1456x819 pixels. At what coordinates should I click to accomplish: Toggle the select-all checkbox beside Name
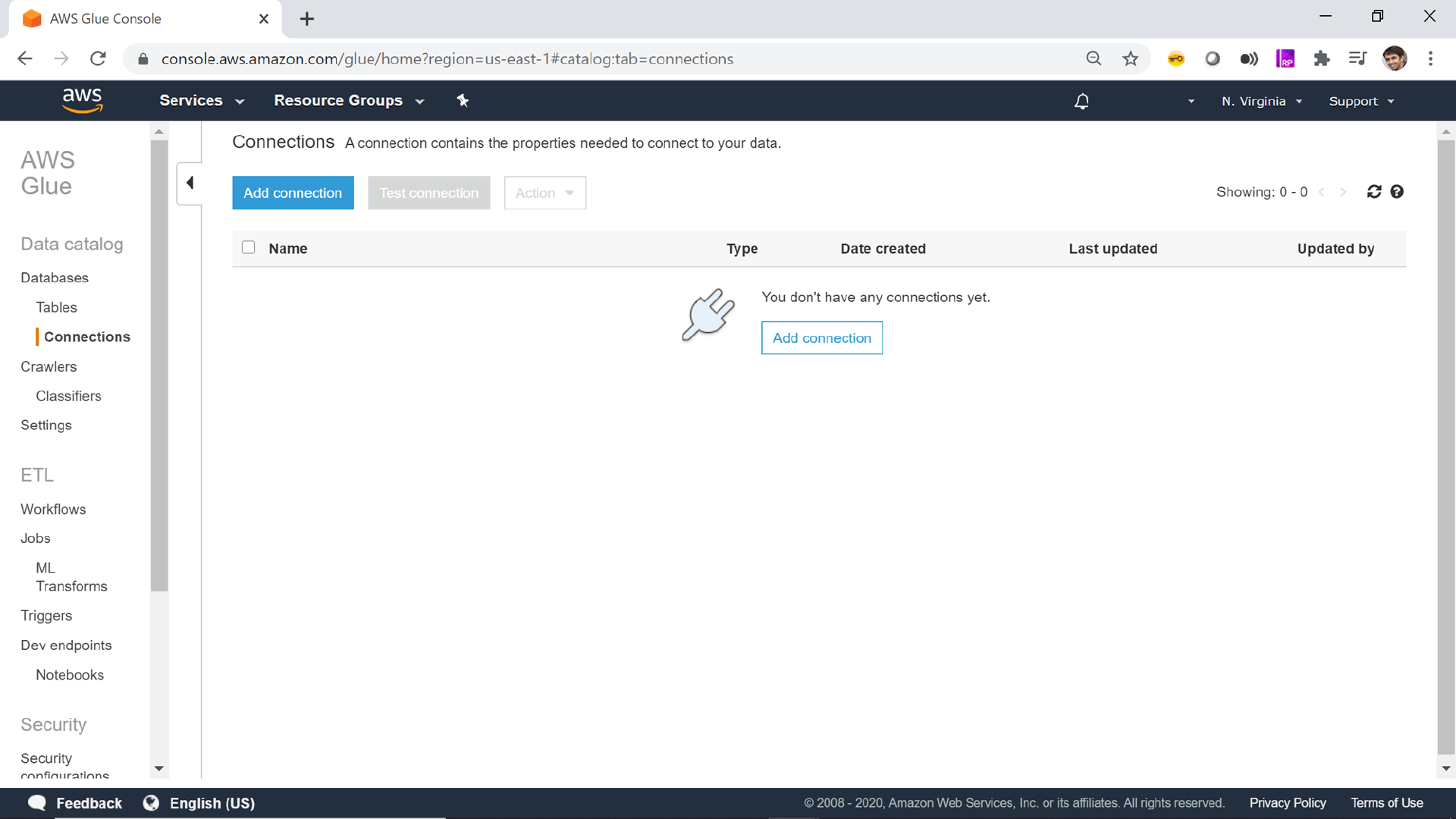click(248, 248)
